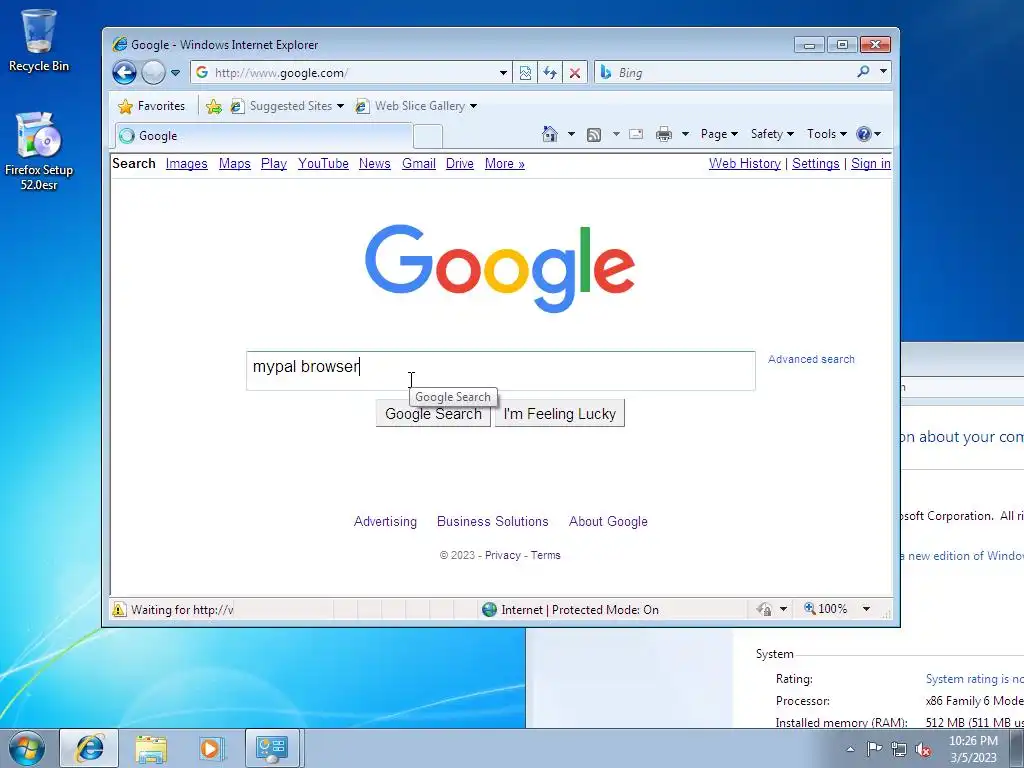Click the Read Mail envelope icon
1024x768 pixels.
(635, 134)
